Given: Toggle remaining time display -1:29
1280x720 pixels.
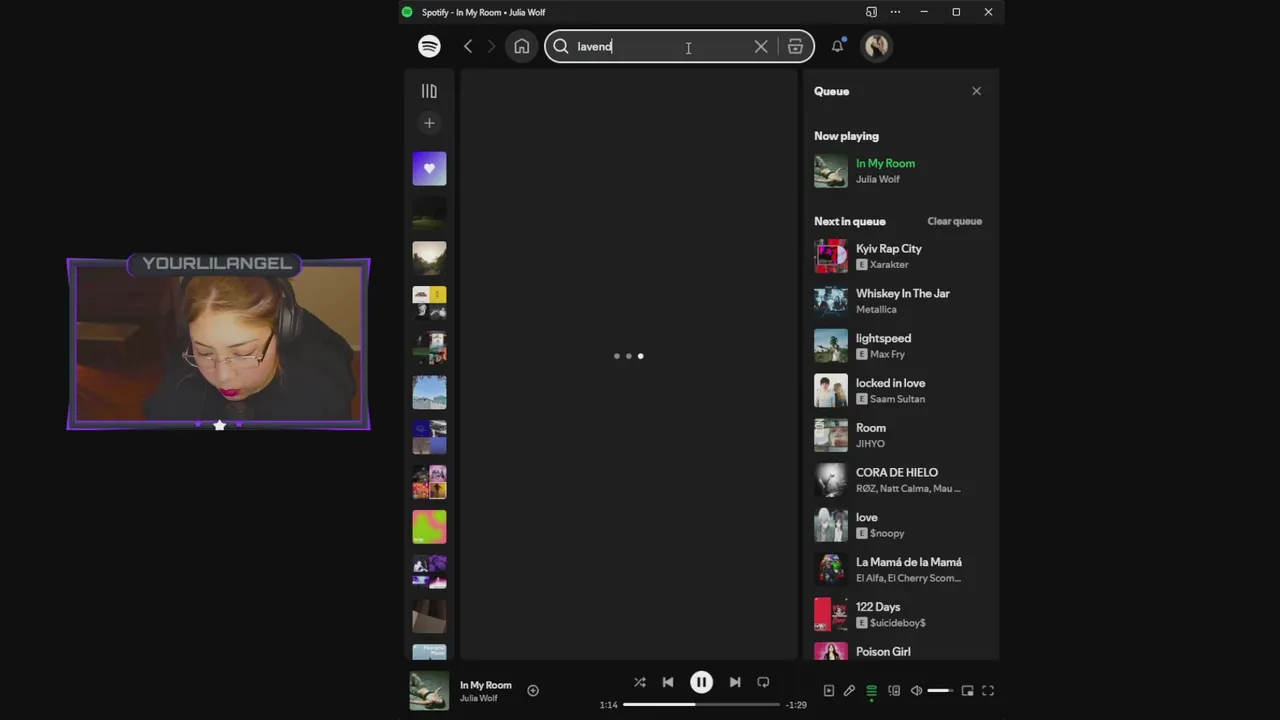Looking at the screenshot, I should tap(796, 705).
